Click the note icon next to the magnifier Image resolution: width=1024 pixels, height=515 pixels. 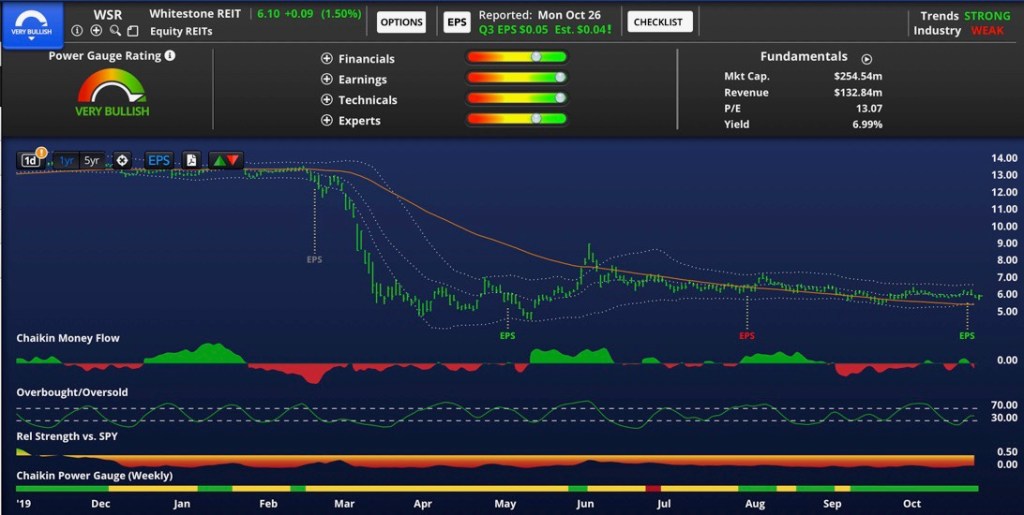click(133, 31)
